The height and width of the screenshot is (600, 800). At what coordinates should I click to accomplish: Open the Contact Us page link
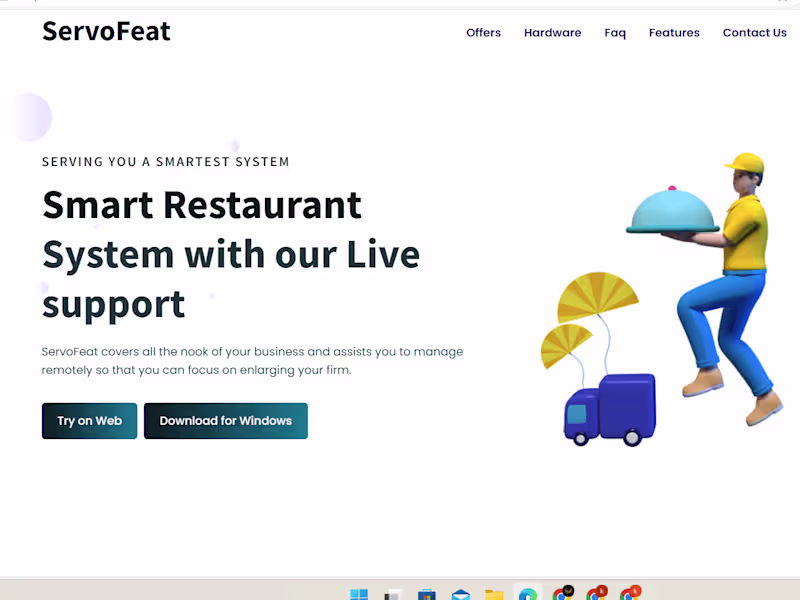[755, 33]
